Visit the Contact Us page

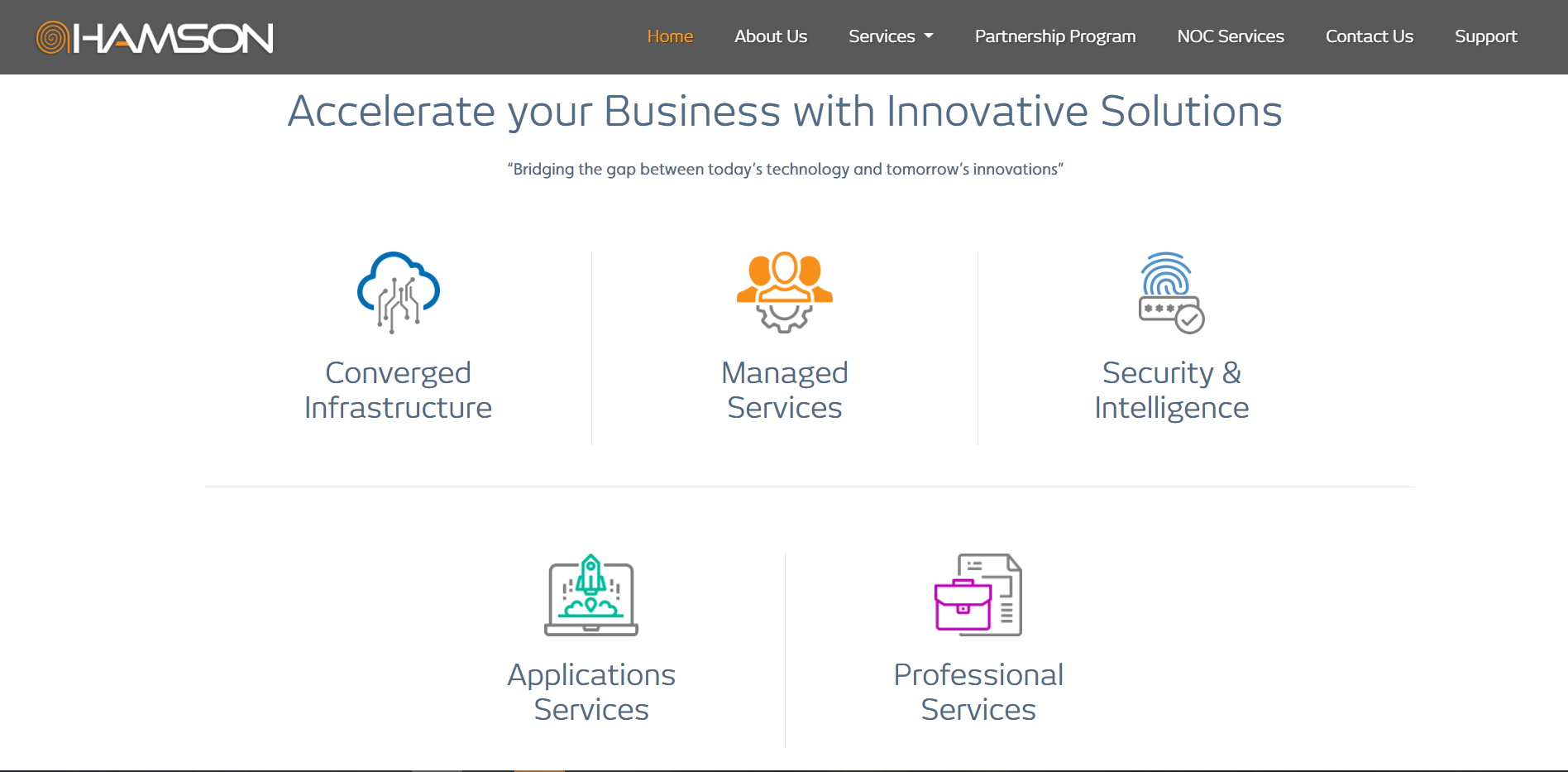[x=1370, y=36]
